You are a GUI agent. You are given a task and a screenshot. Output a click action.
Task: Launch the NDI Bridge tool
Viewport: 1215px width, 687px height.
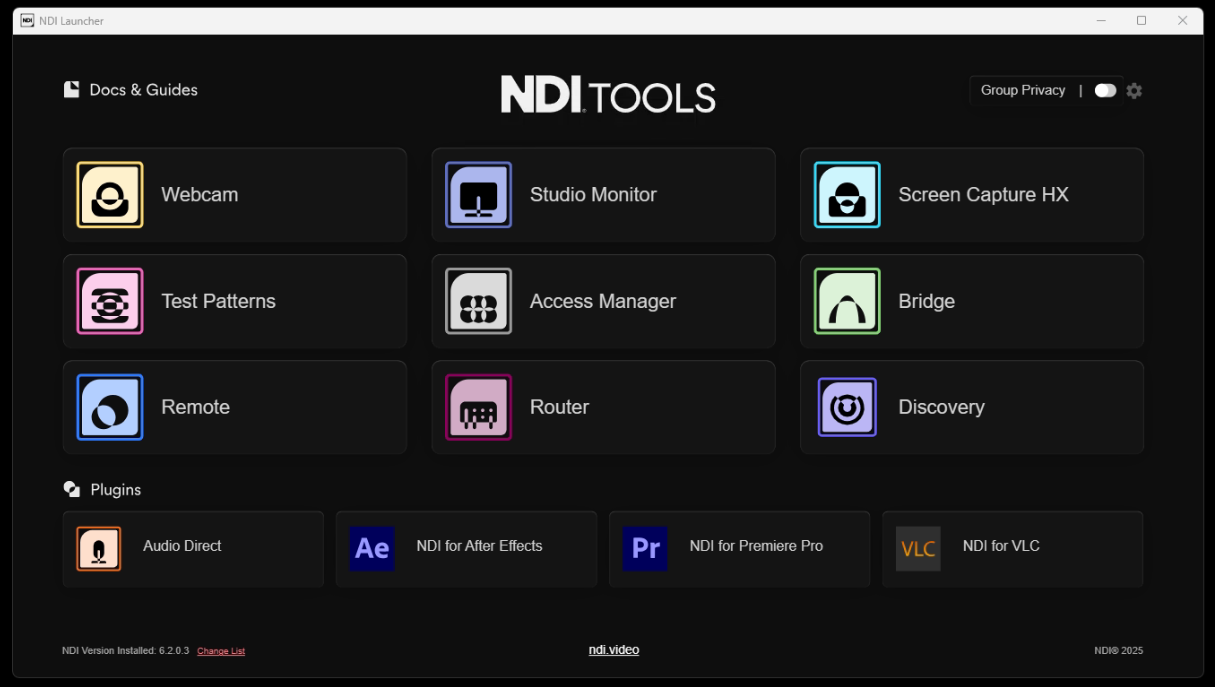coord(970,301)
